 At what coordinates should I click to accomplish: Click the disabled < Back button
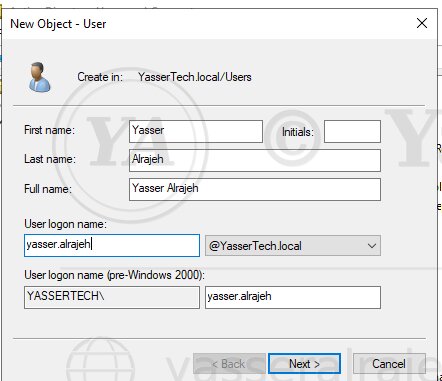click(x=229, y=364)
